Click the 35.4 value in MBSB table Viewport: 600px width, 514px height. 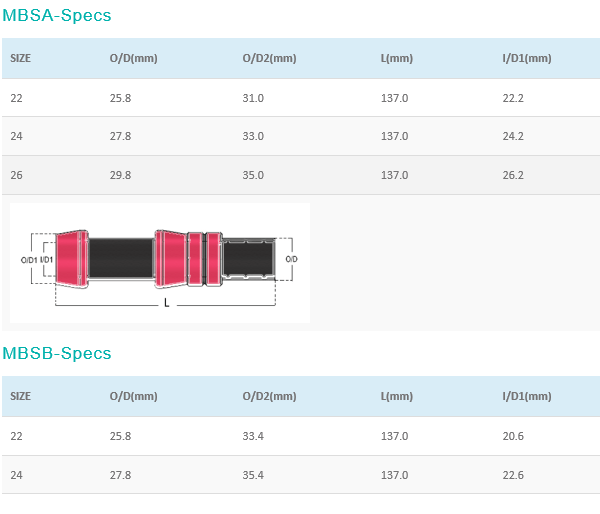click(253, 475)
